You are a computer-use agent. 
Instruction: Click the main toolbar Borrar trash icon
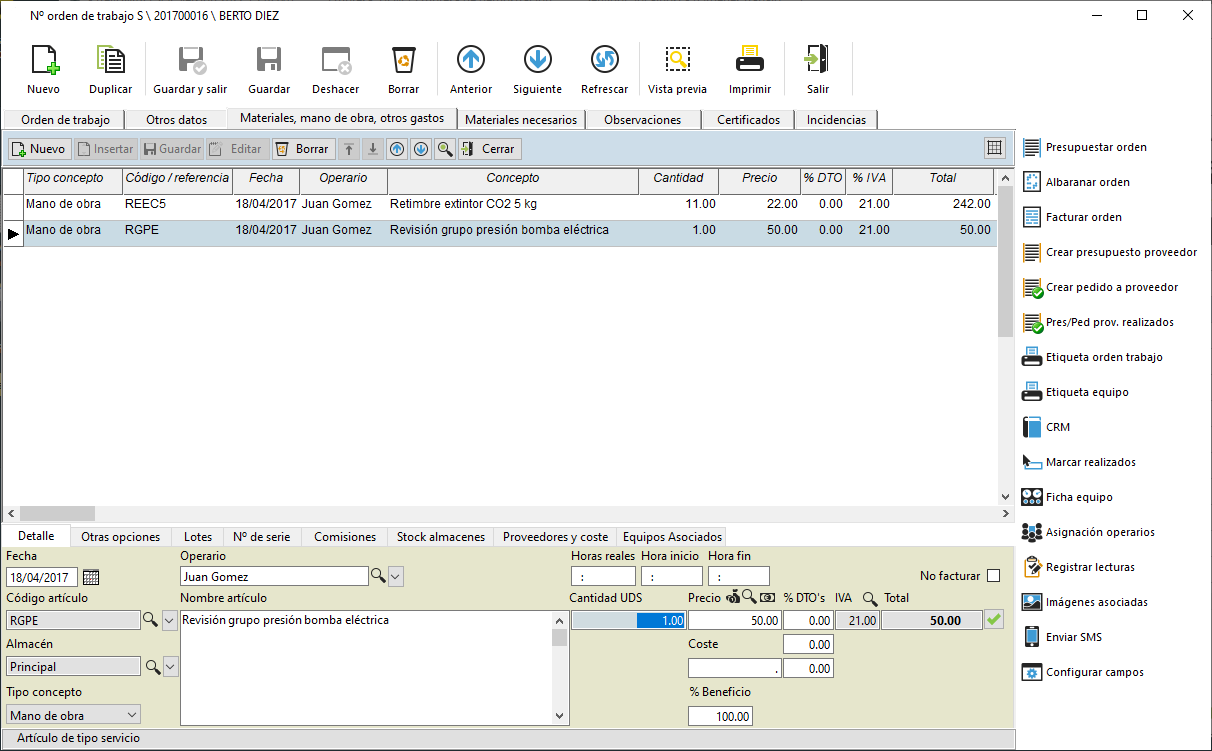(403, 61)
